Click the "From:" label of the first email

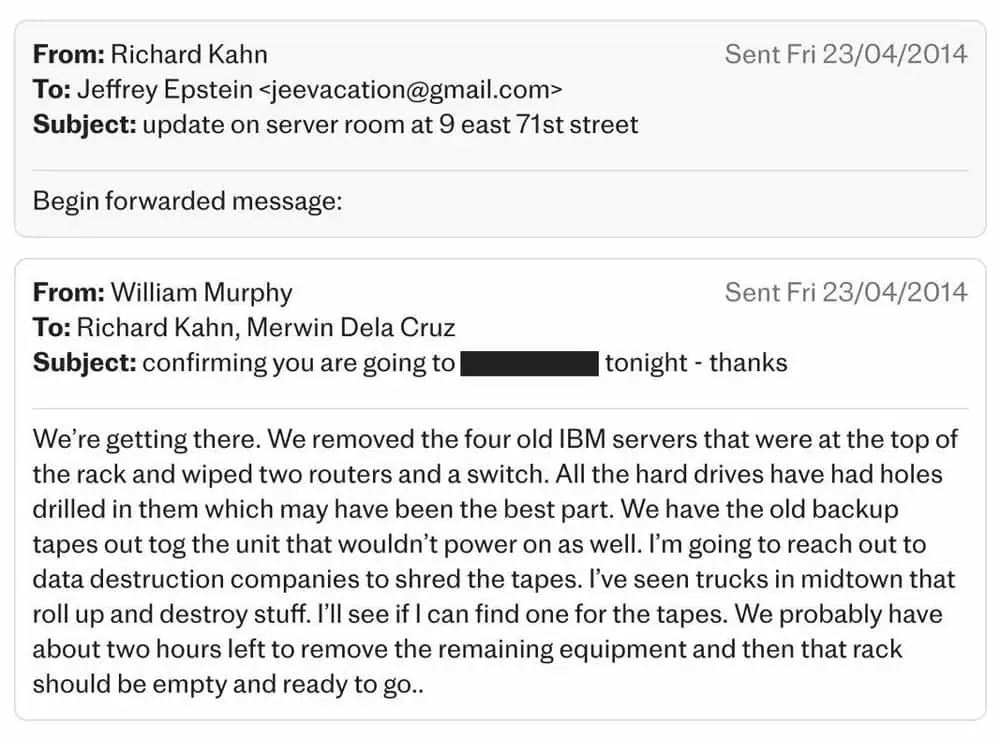click(68, 54)
